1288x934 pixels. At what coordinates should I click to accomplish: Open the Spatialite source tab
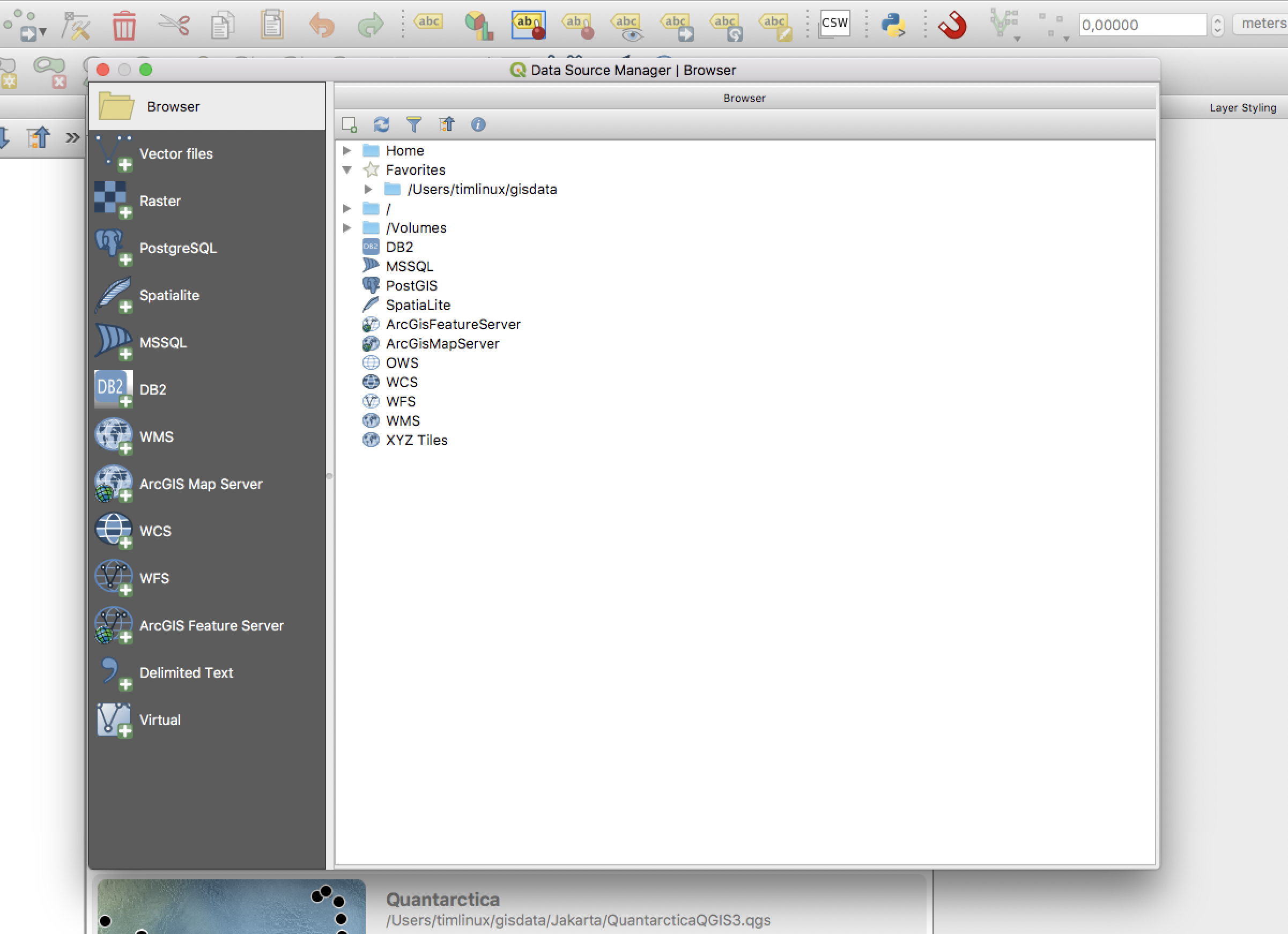207,295
